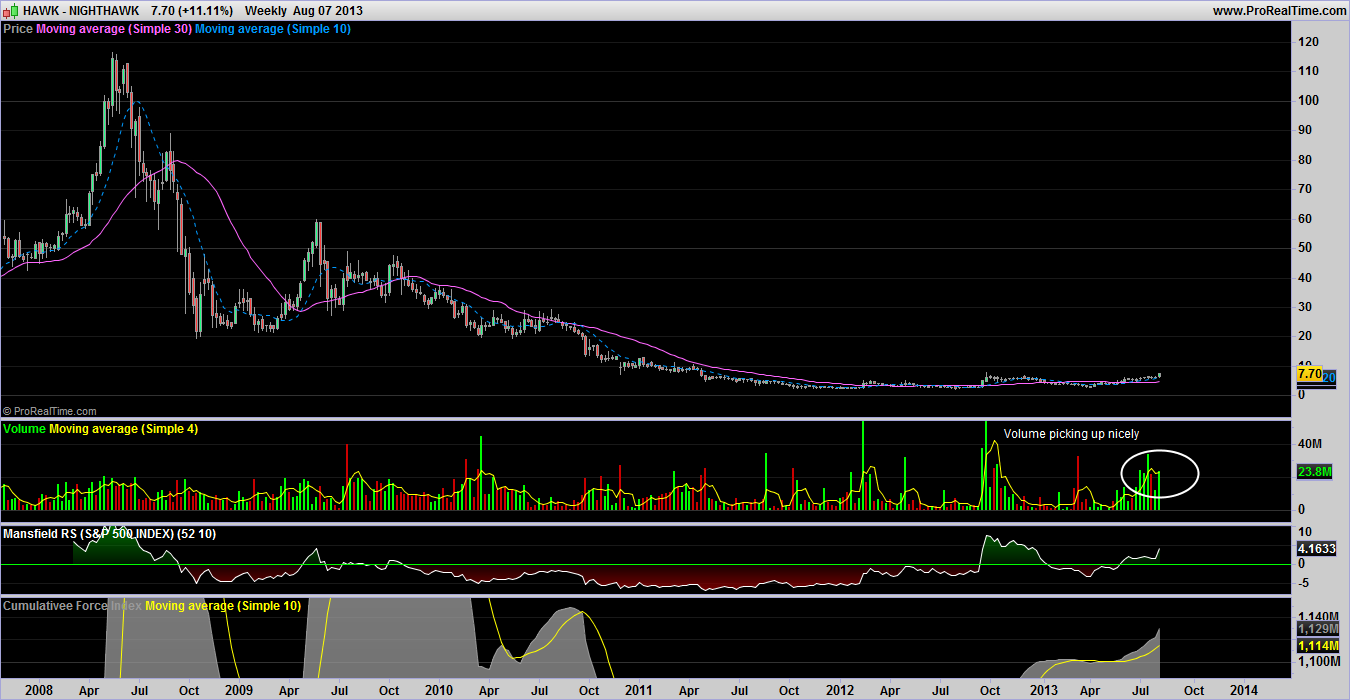Click the 2010 marker on time axis
This screenshot has width=1350, height=700.
click(438, 690)
